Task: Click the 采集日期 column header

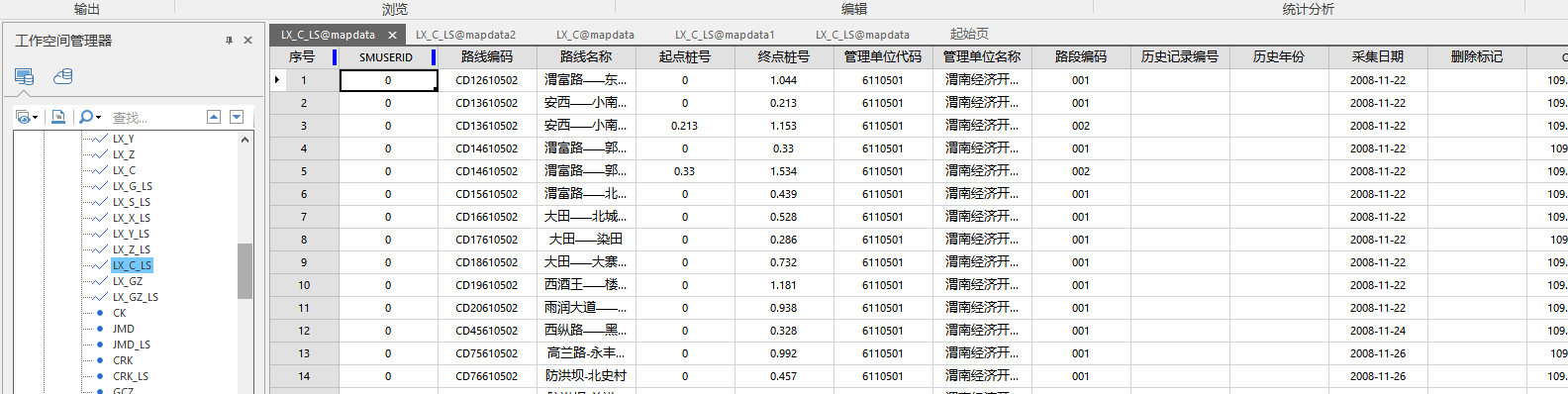Action: pyautogui.click(x=1378, y=57)
